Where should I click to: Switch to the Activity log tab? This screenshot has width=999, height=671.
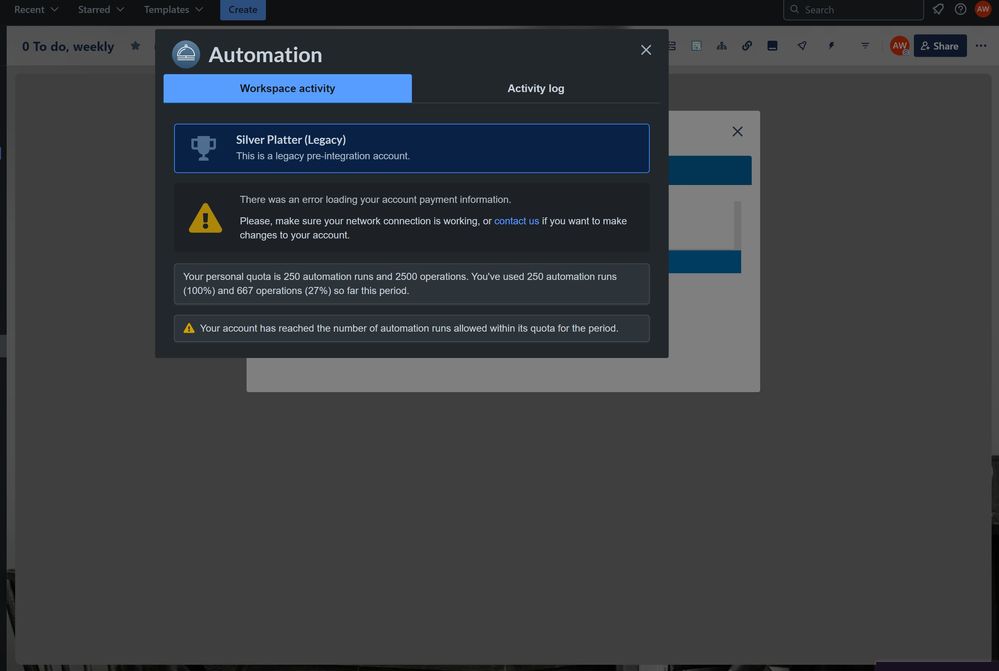536,88
